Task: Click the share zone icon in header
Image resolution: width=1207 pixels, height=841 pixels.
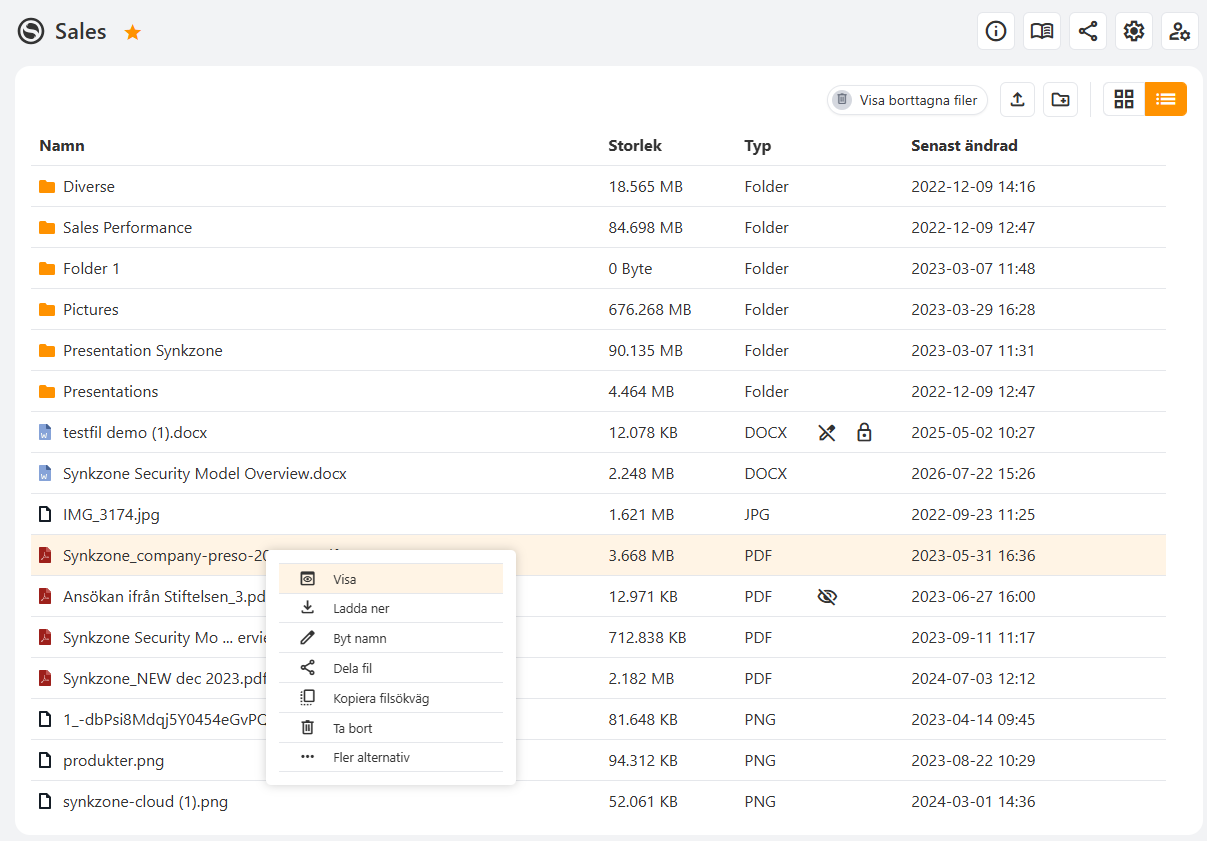Action: click(x=1088, y=31)
